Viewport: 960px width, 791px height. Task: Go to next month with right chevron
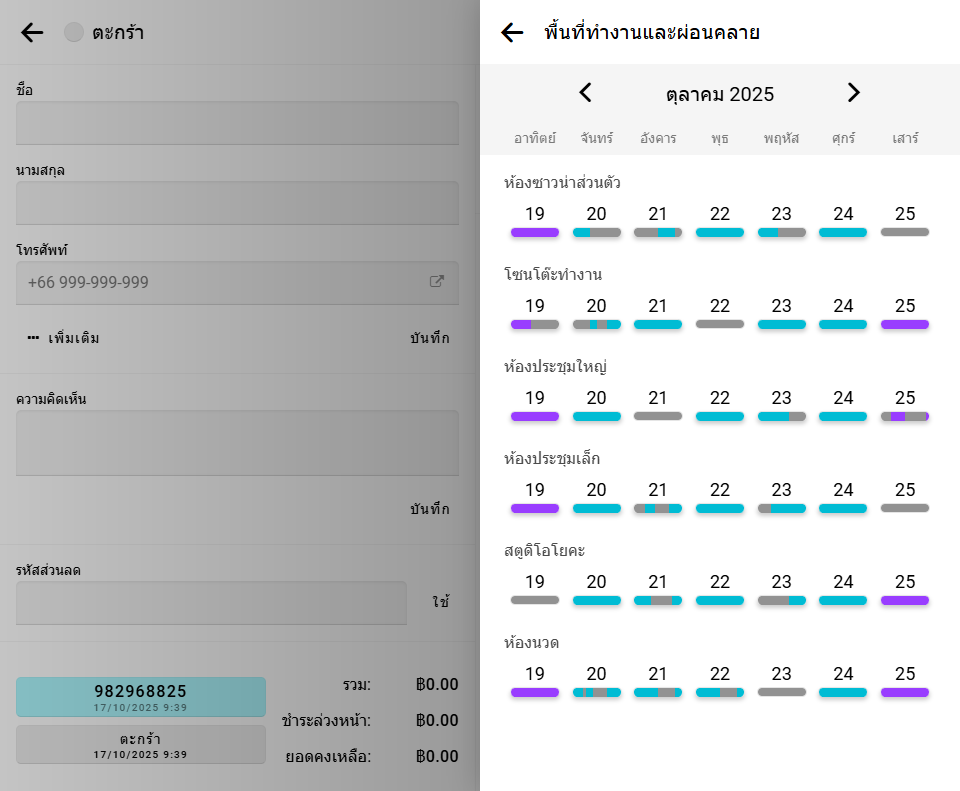(x=853, y=93)
